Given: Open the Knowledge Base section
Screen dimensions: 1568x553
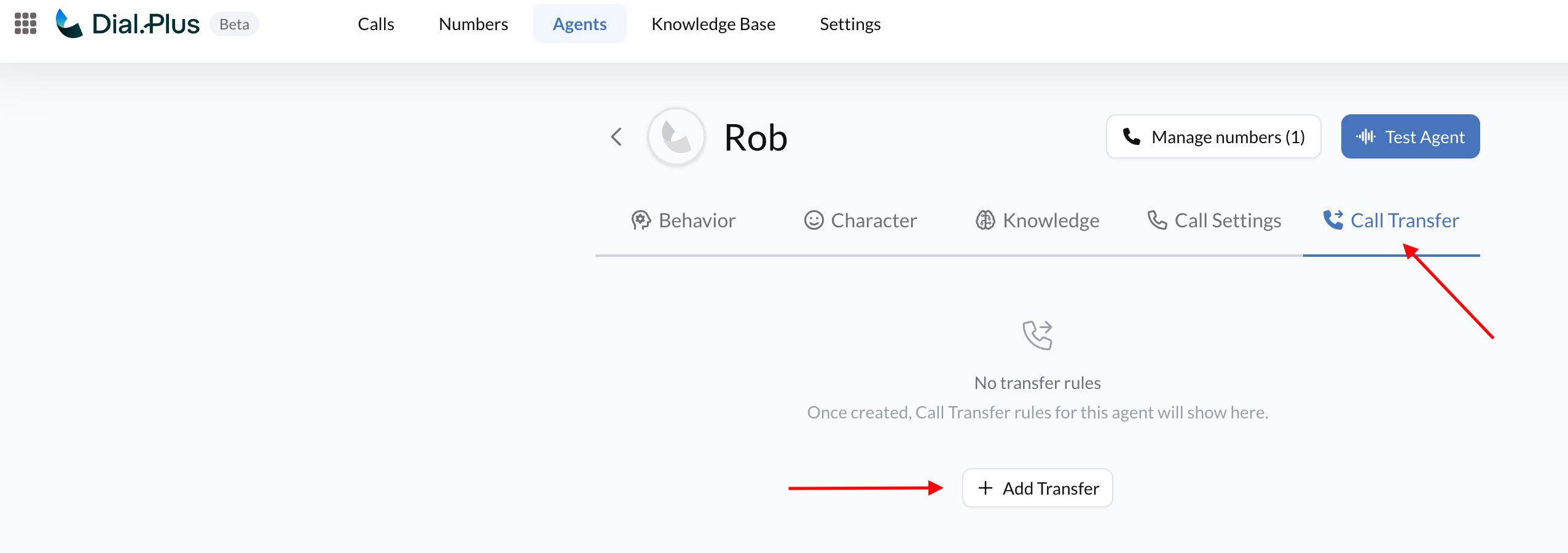Looking at the screenshot, I should point(713,24).
